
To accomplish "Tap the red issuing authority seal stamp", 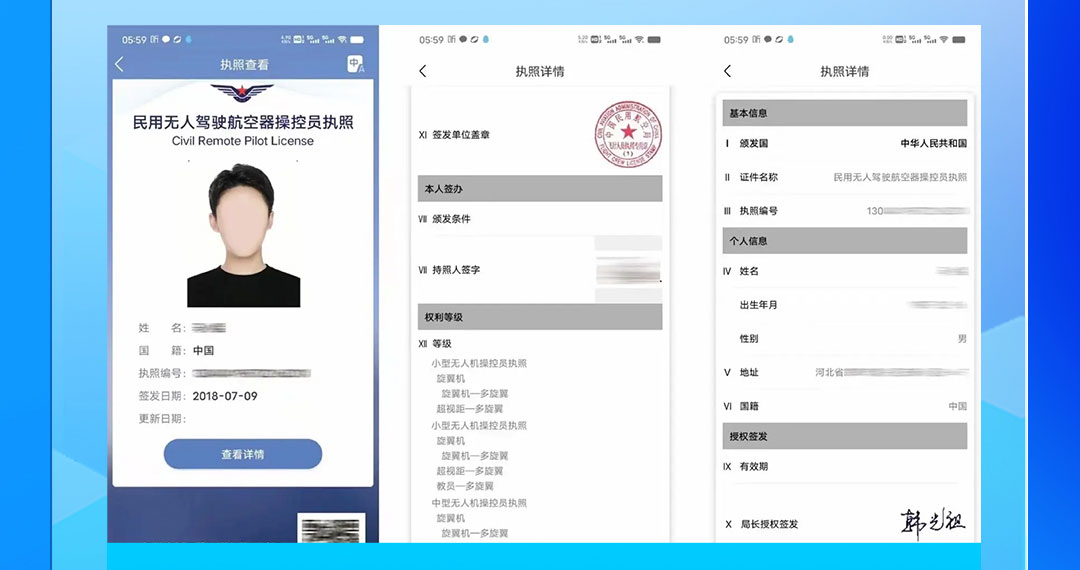I will [x=627, y=134].
